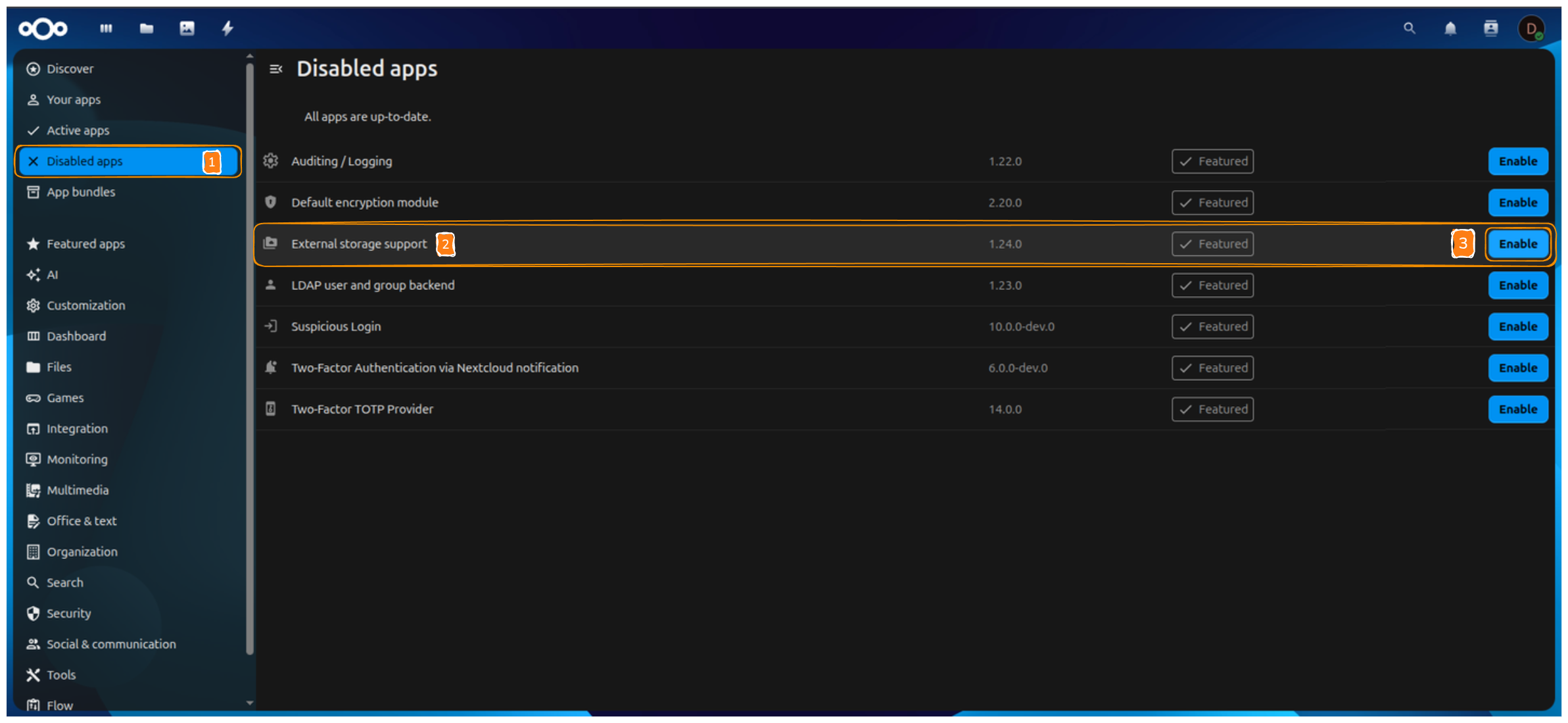Switch to the Active apps section
The width and height of the screenshot is (1568, 723).
click(77, 130)
